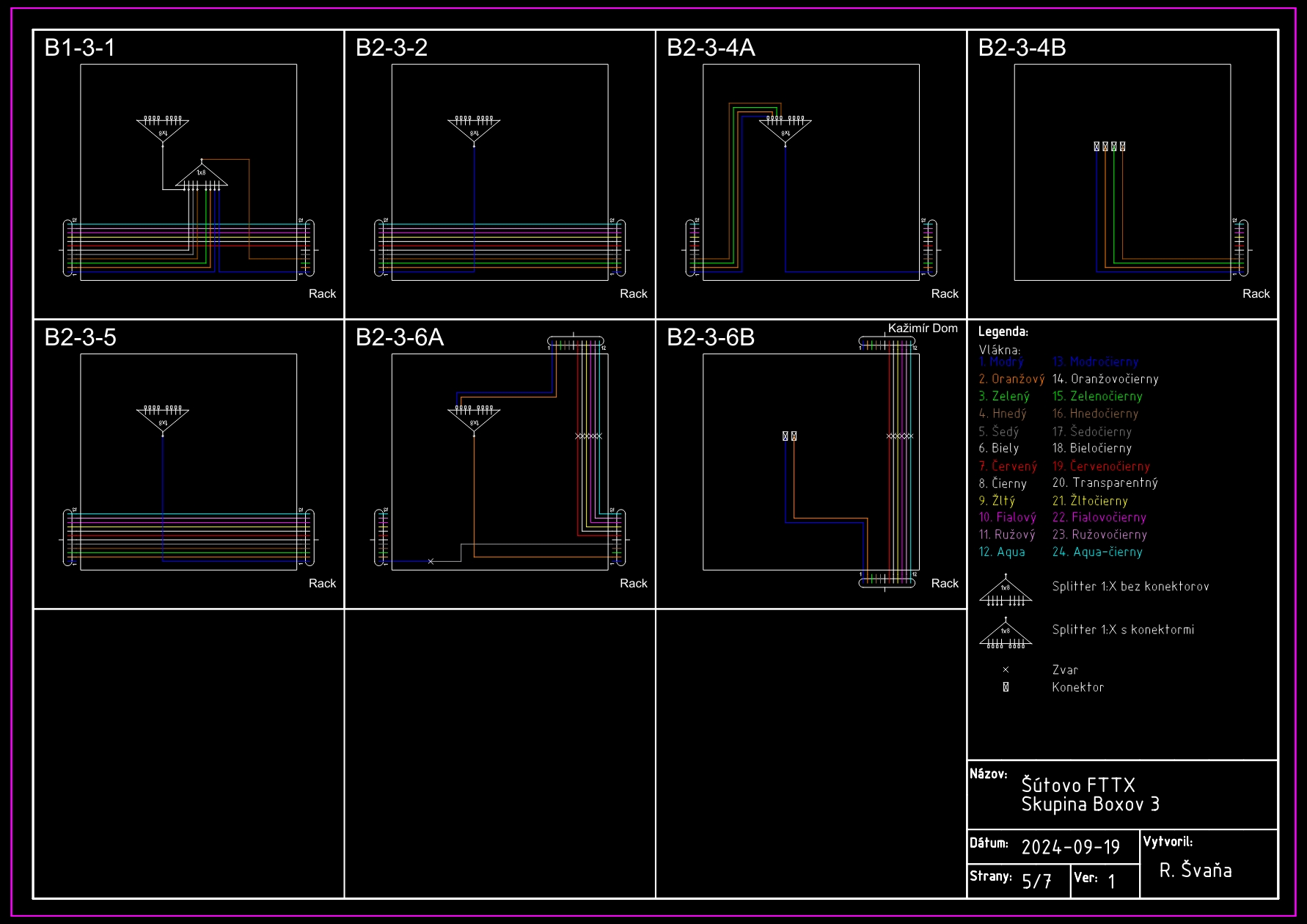The height and width of the screenshot is (924, 1307).
Task: Select the splitter symbol in panel B2-3-5
Action: [163, 419]
